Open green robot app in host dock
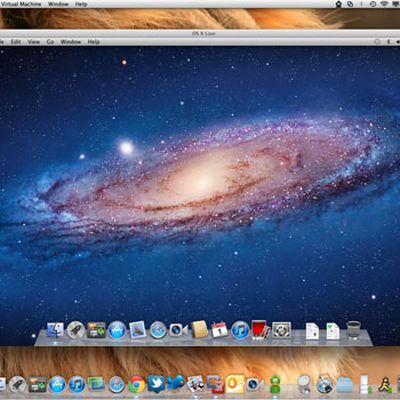This screenshot has width=400, height=400. point(275,384)
